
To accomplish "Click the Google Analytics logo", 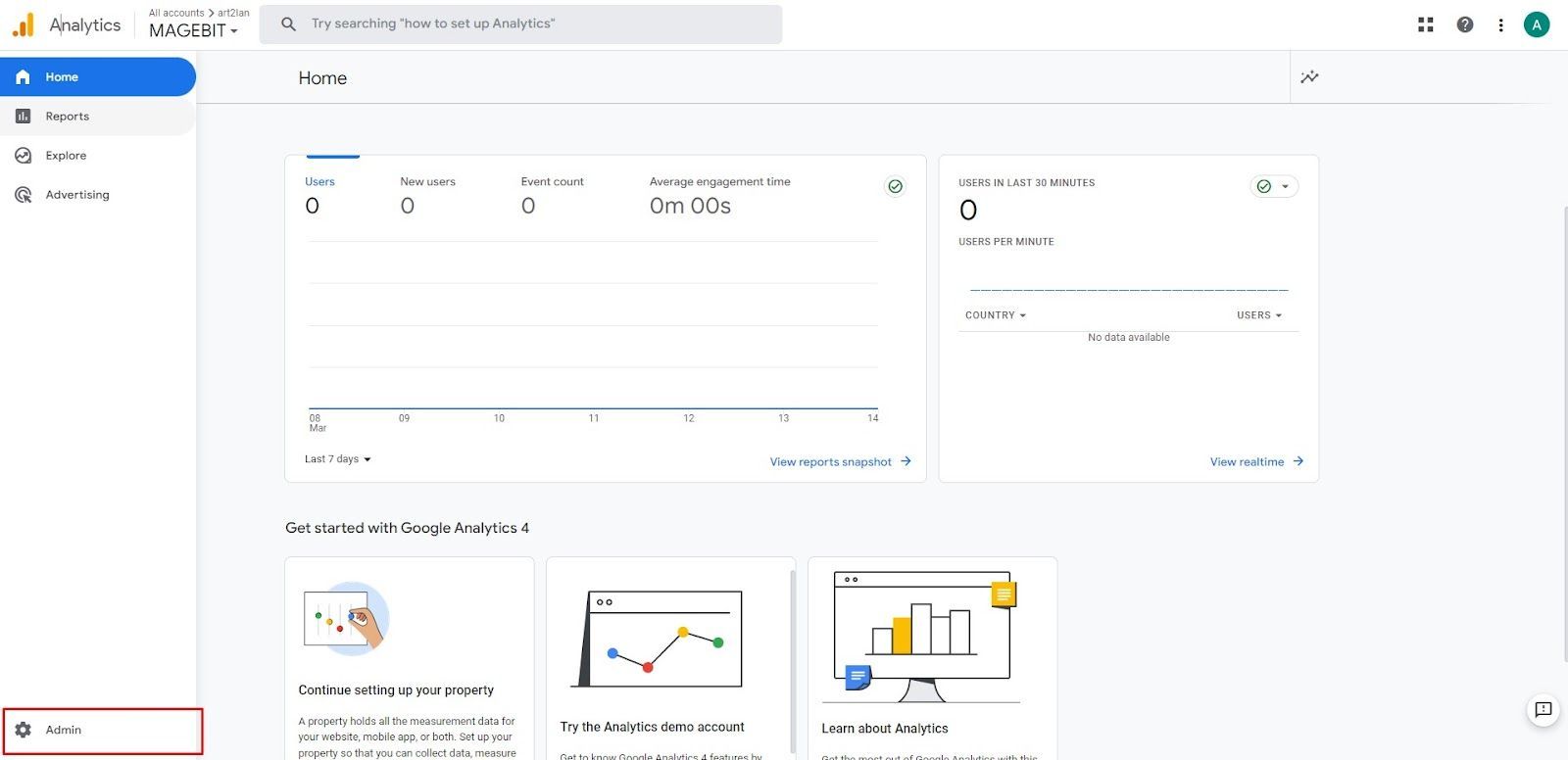I will click(x=24, y=24).
